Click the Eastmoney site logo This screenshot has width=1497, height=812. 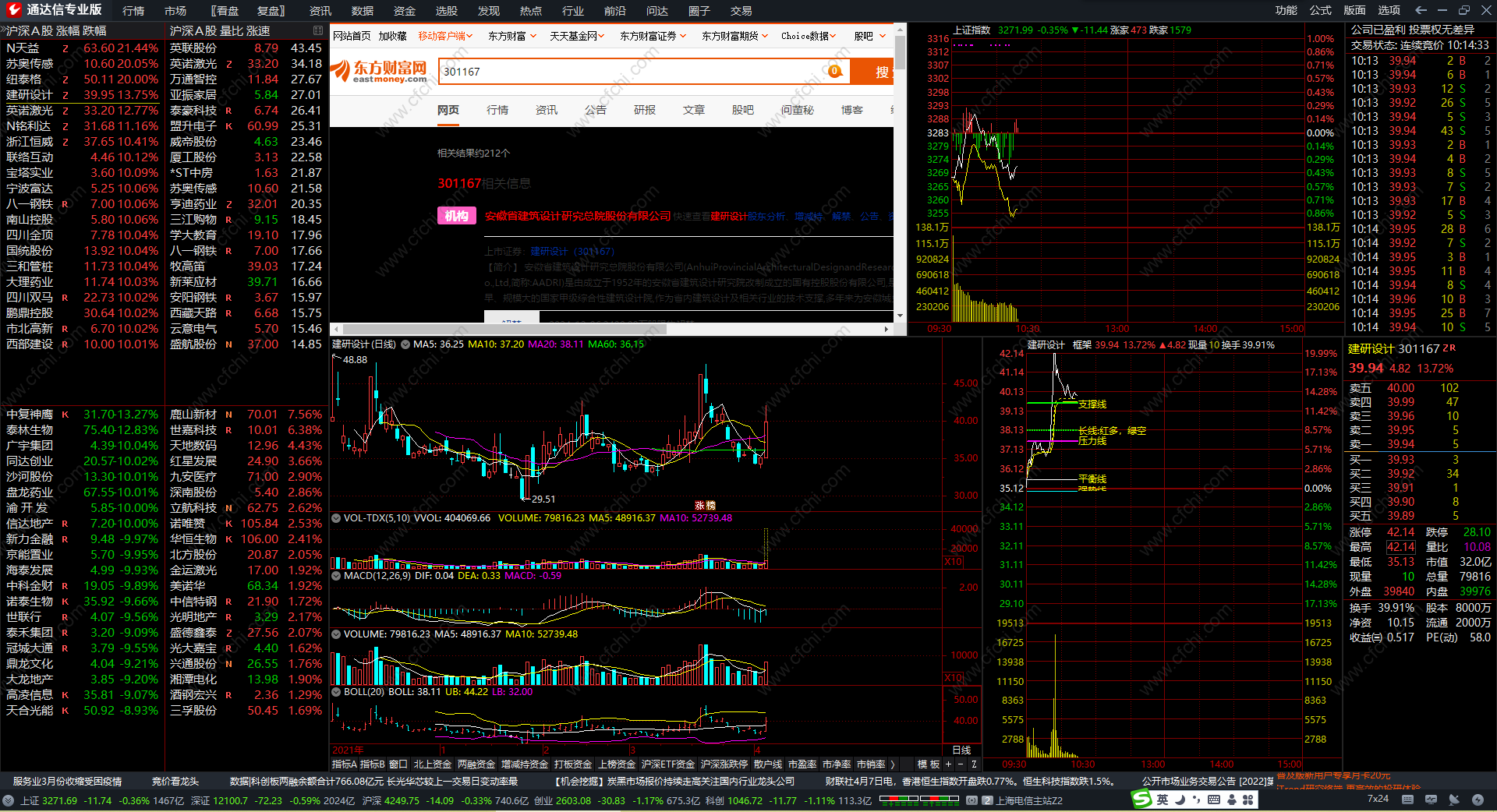380,71
